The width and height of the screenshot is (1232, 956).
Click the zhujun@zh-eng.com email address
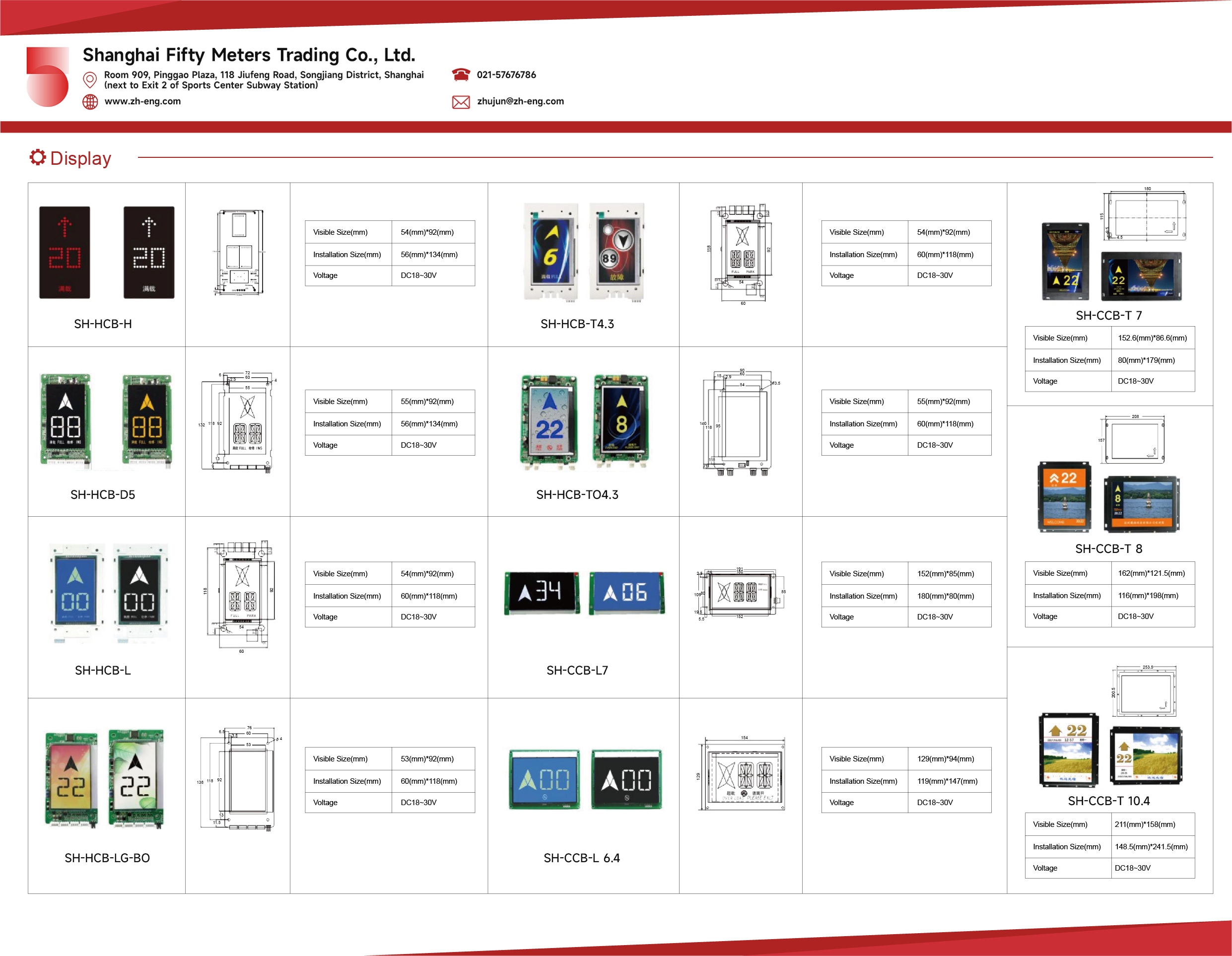pos(520,102)
